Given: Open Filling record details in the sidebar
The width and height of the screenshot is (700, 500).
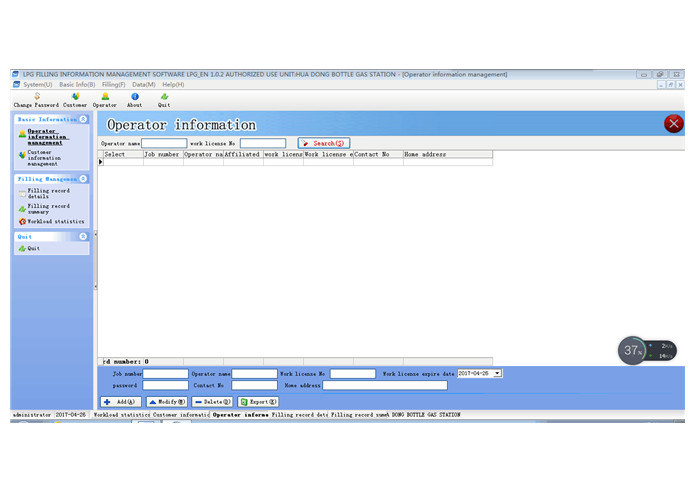Looking at the screenshot, I should pos(48,193).
